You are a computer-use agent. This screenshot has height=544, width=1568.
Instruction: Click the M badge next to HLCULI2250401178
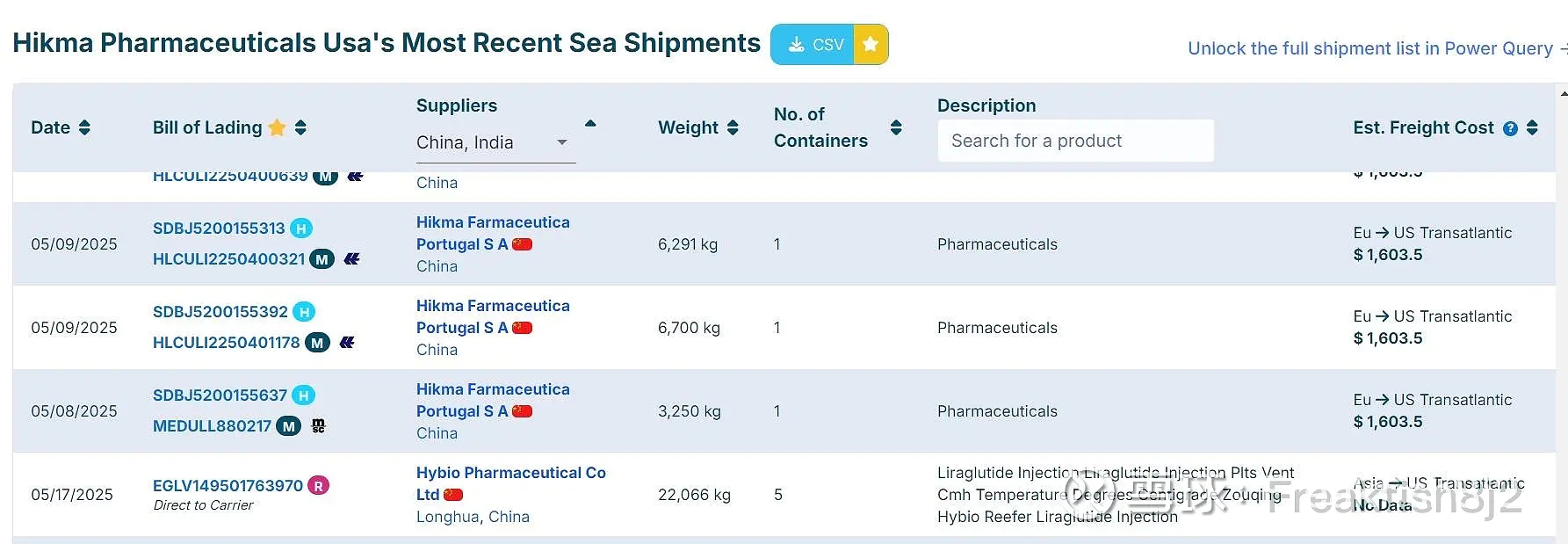(x=317, y=343)
